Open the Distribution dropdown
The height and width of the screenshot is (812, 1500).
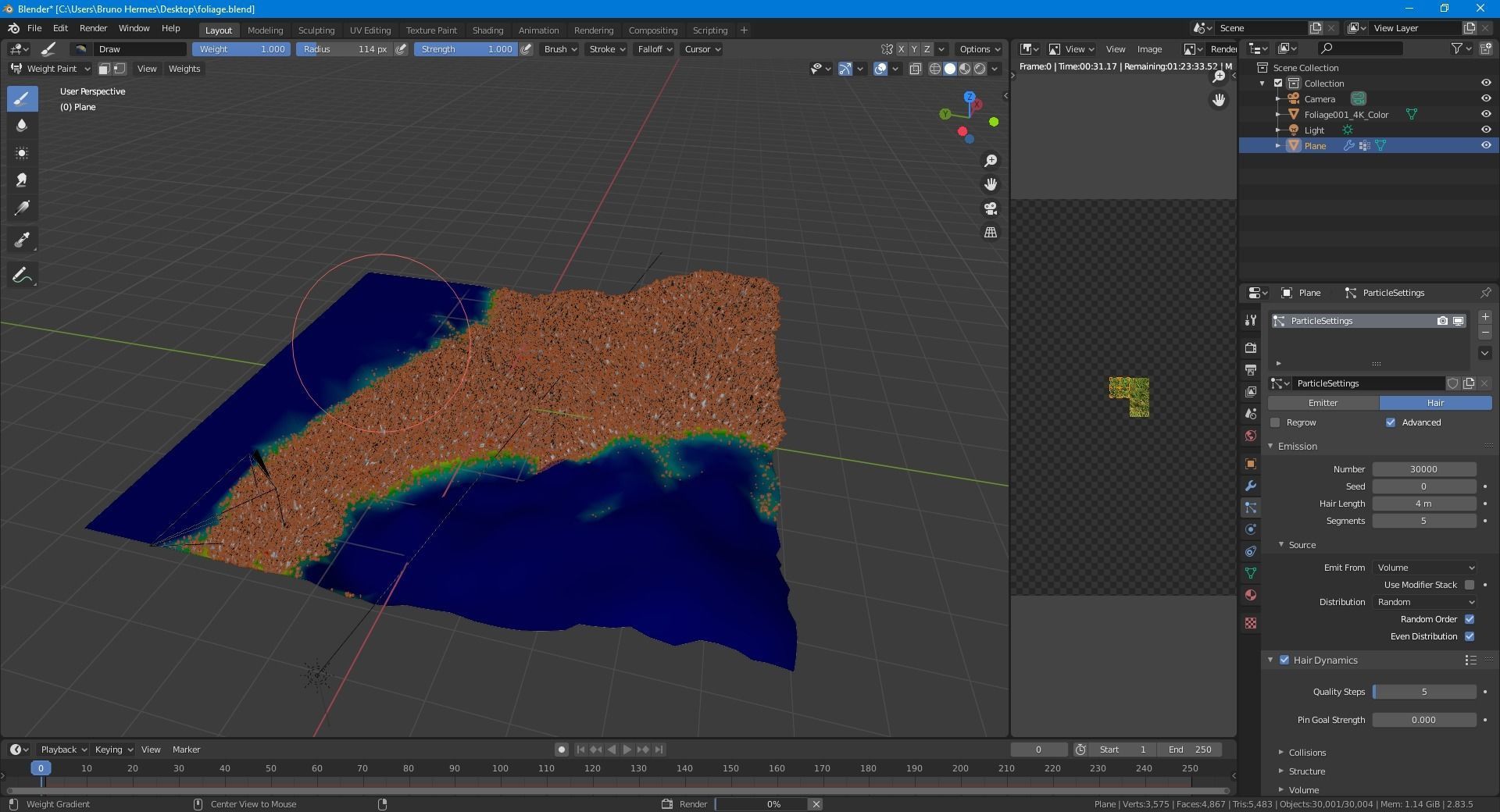pos(1425,602)
